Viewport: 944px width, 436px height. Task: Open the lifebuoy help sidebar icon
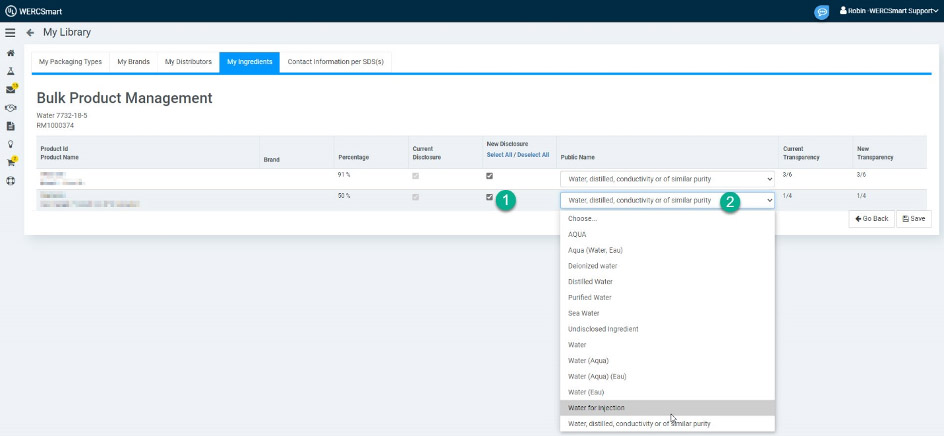click(x=10, y=181)
